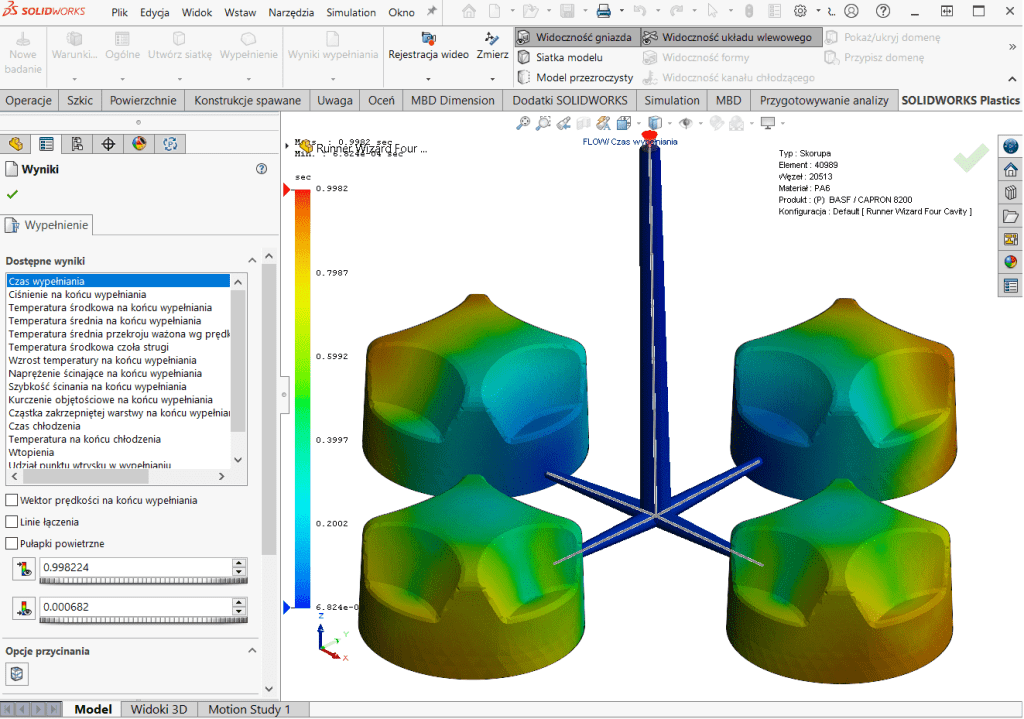The height and width of the screenshot is (719, 1024).
Task: Open the Options gear icon
Action: point(800,11)
